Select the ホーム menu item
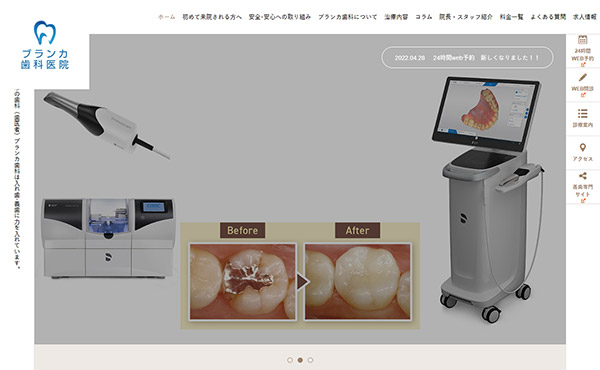The height and width of the screenshot is (370, 600). (x=166, y=17)
